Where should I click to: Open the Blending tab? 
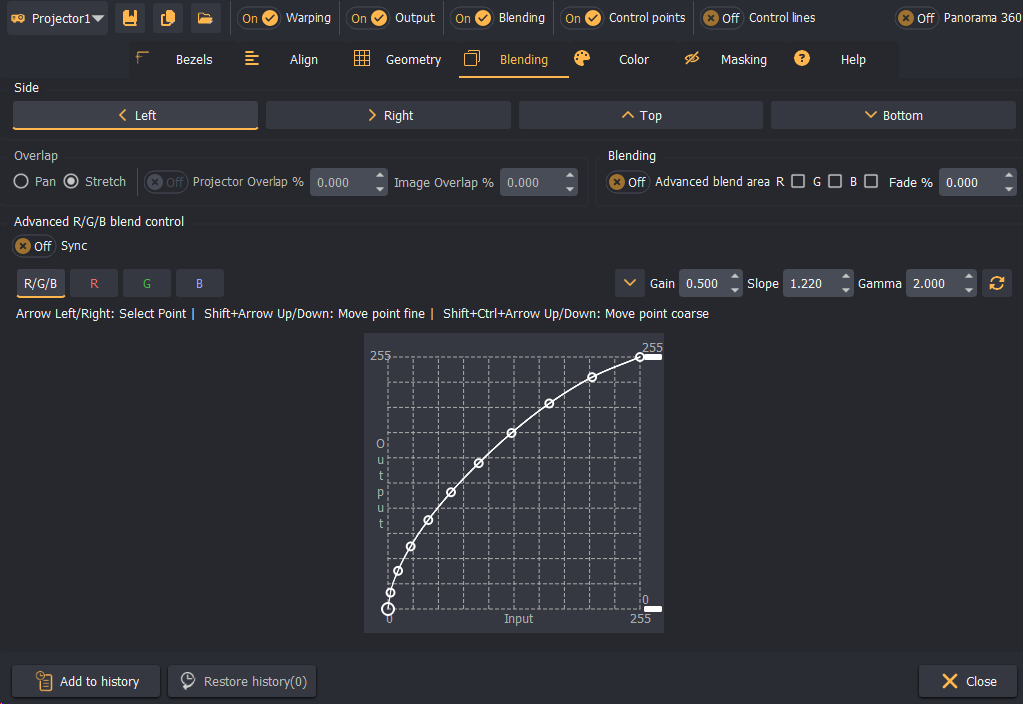(513, 59)
